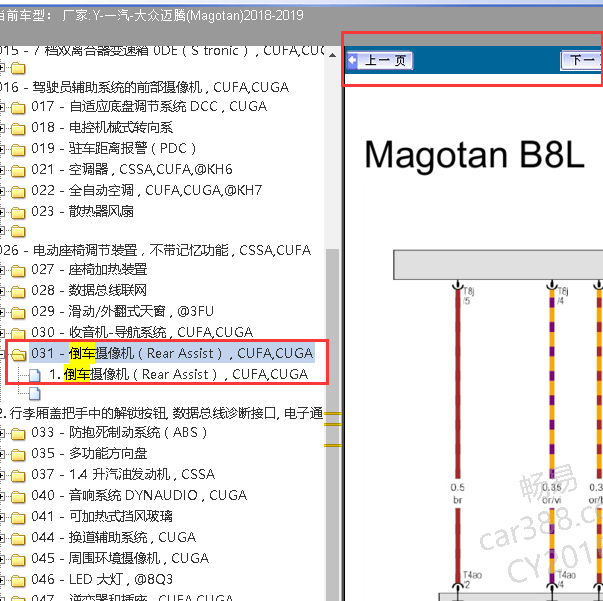Collapse the 031 倒车摄像机 folder node

[x=3, y=354]
